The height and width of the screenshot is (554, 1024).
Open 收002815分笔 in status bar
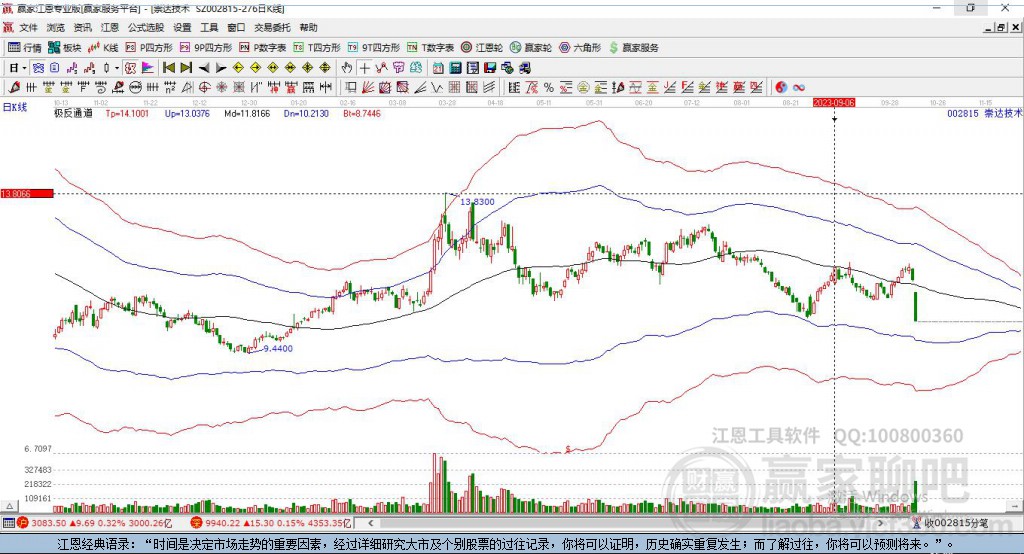[956, 523]
